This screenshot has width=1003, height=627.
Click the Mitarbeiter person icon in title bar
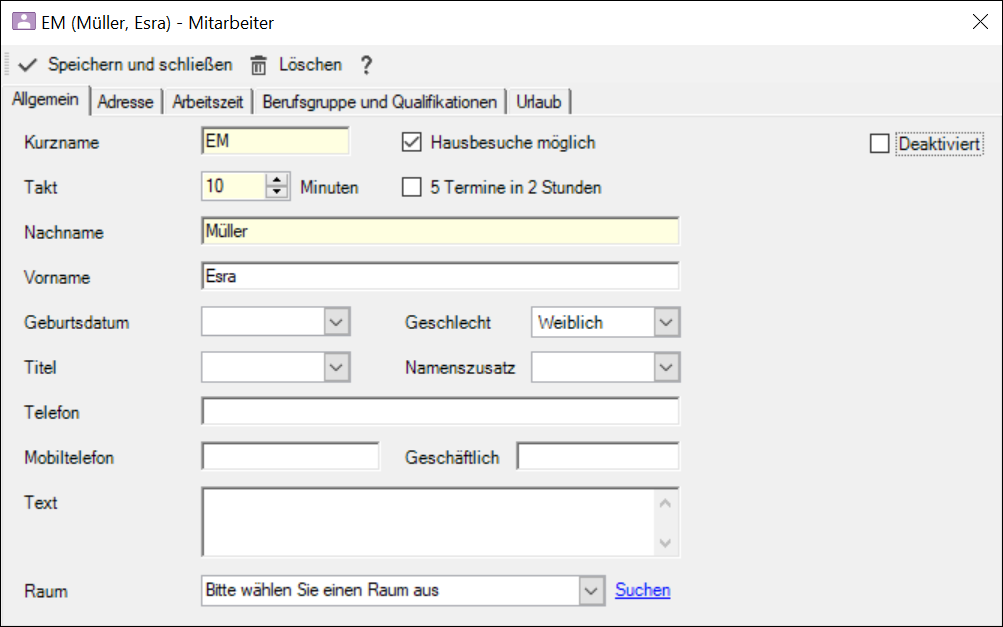(x=22, y=21)
